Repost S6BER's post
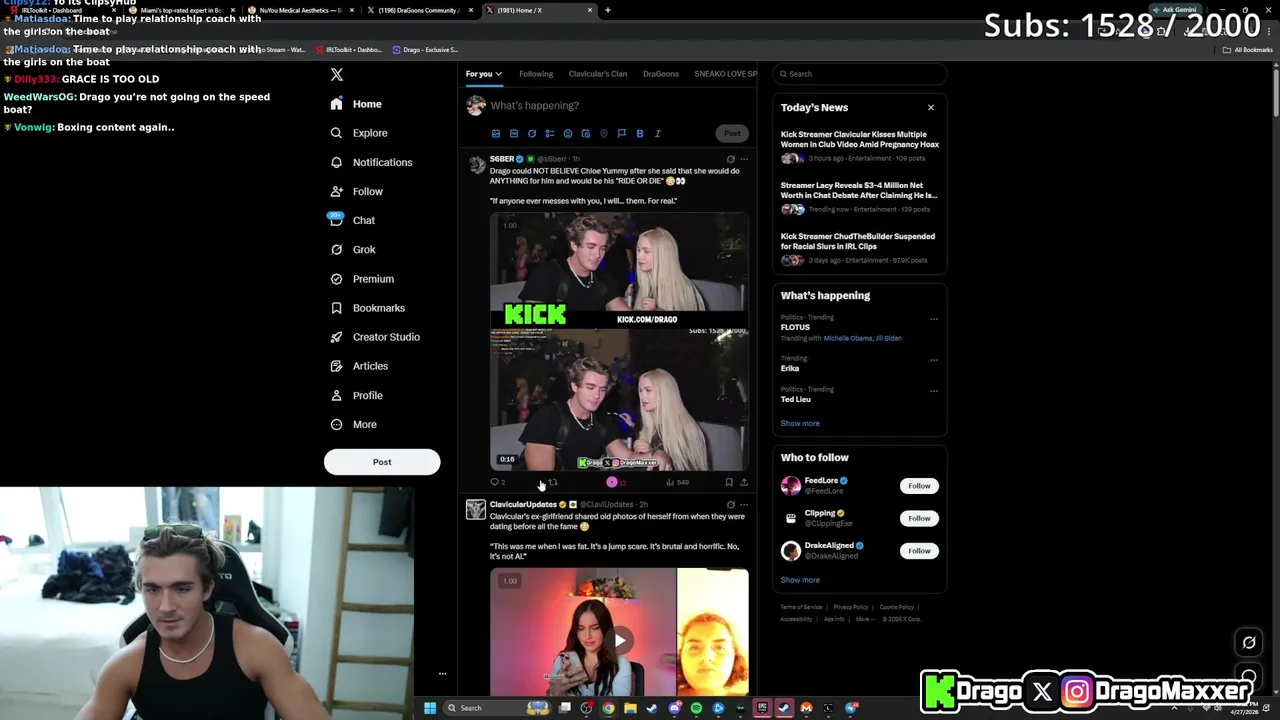 click(553, 482)
